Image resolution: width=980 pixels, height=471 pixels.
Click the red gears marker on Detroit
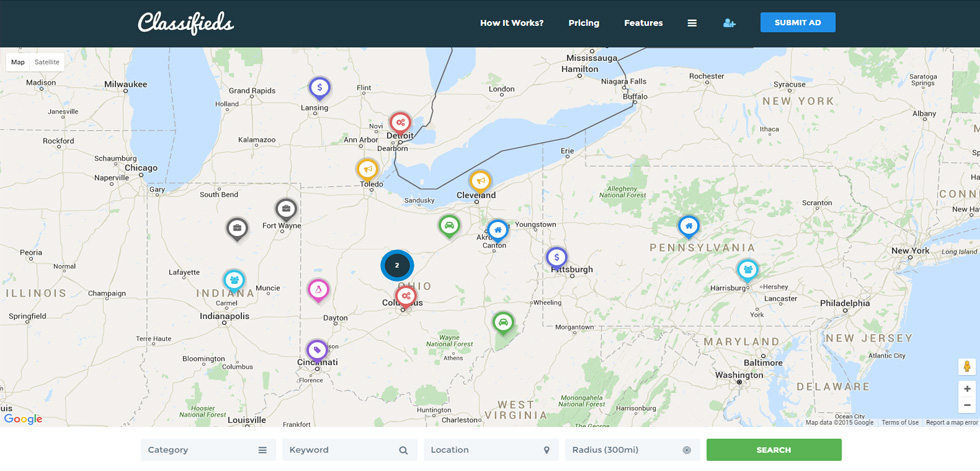[400, 124]
